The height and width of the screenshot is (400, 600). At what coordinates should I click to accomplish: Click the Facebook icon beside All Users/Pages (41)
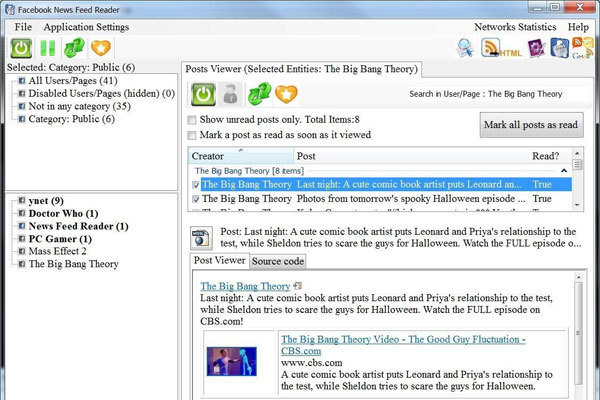pyautogui.click(x=22, y=81)
